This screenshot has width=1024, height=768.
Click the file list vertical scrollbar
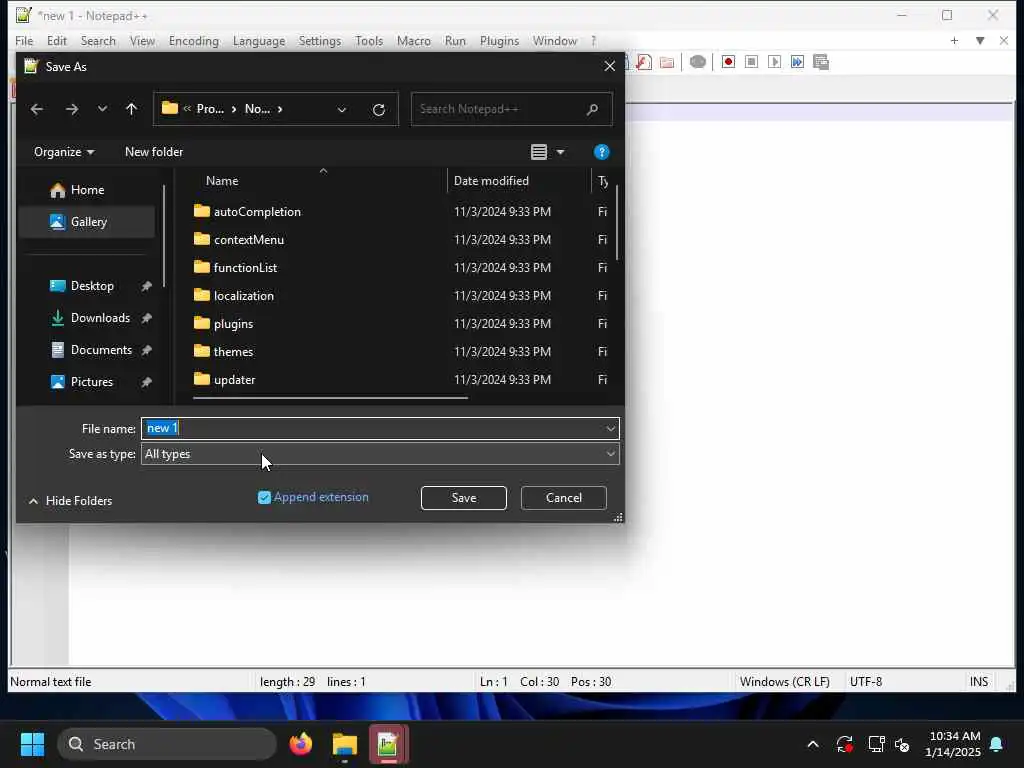[x=616, y=222]
